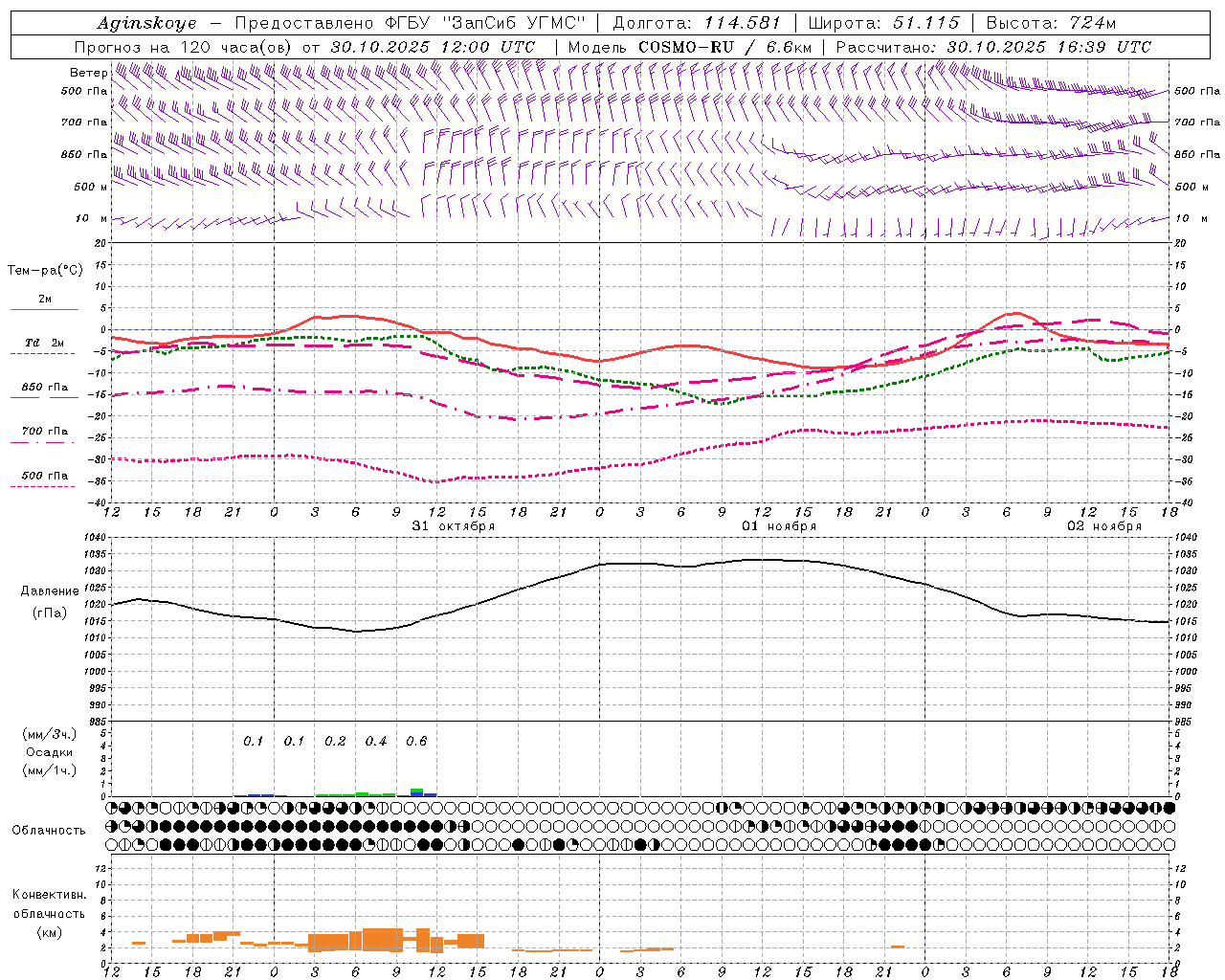The image size is (1225, 980).
Task: Click the "Td 2м" dew point legend label
Action: tap(44, 343)
